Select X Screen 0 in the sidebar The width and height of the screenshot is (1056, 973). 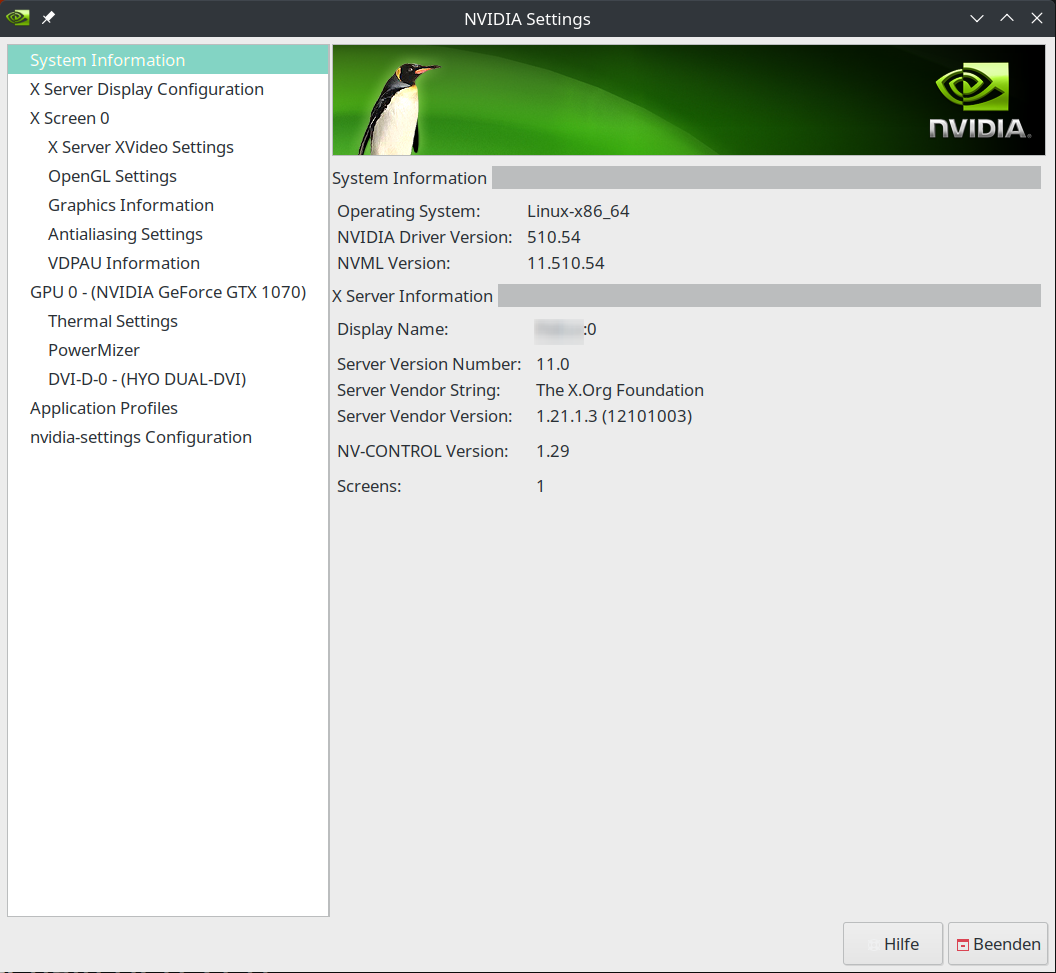pos(69,117)
